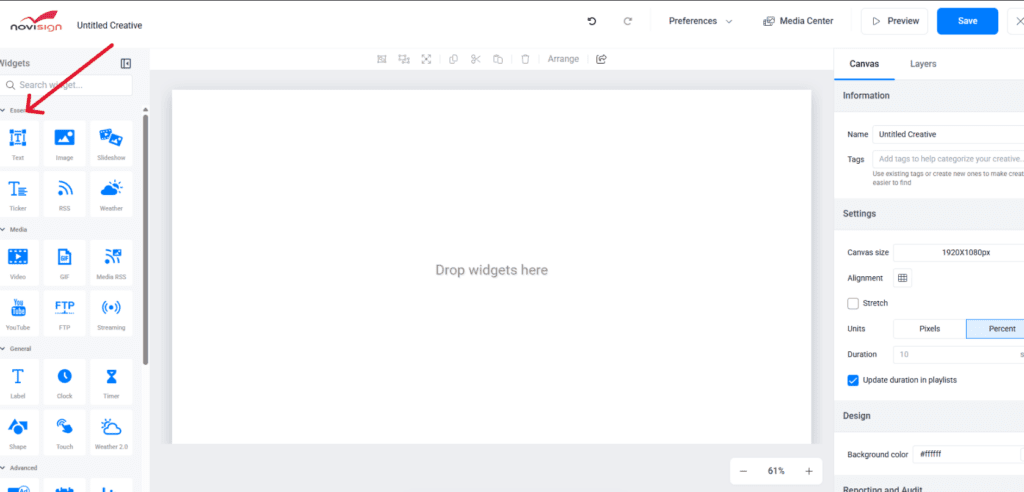Click the Tags input field
The image size is (1024, 492).
948,159
